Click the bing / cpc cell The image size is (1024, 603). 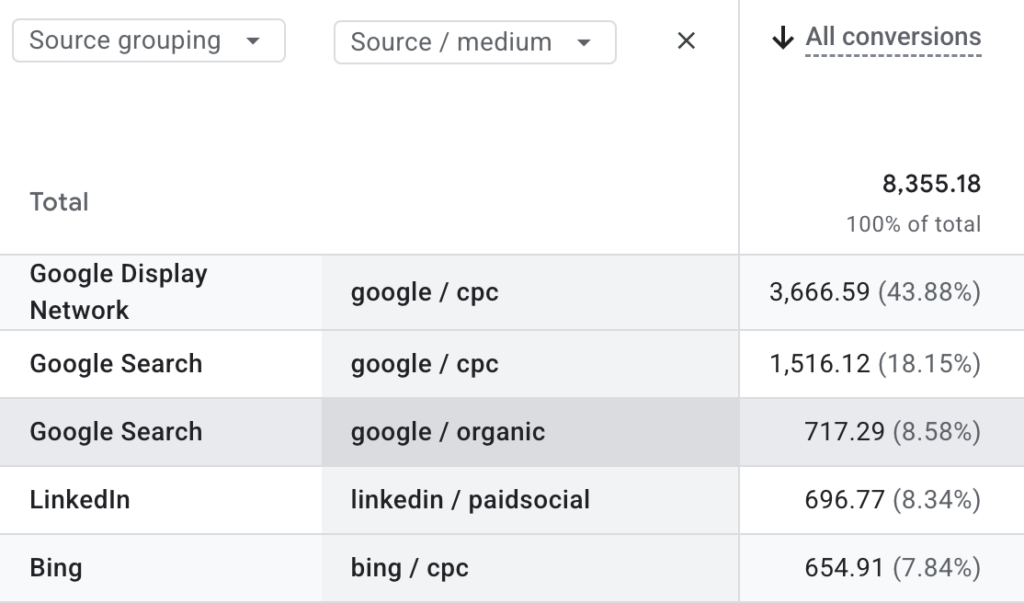409,568
